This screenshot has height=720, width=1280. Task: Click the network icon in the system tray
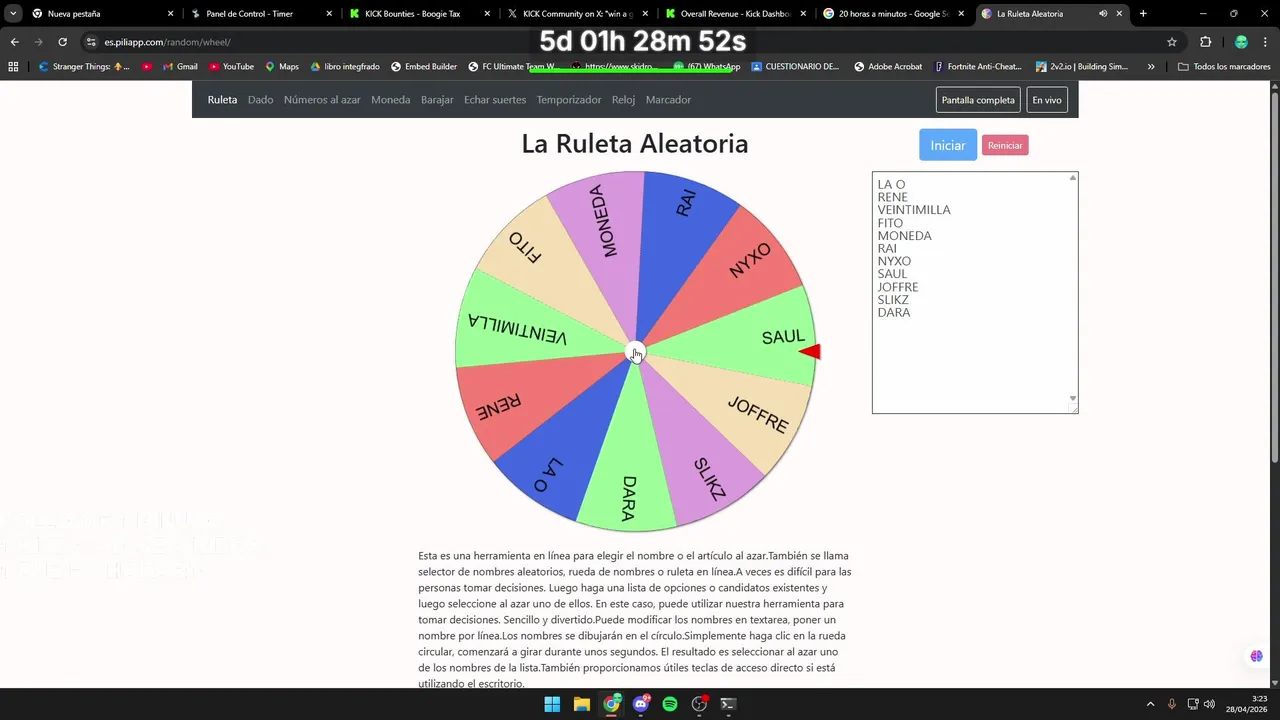1192,704
